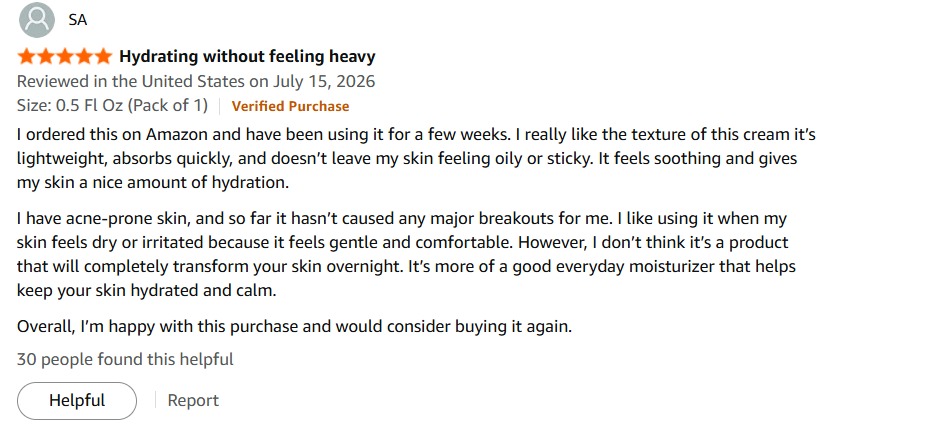Click the Verified Purchase label
This screenshot has height=429, width=934.
pos(290,106)
